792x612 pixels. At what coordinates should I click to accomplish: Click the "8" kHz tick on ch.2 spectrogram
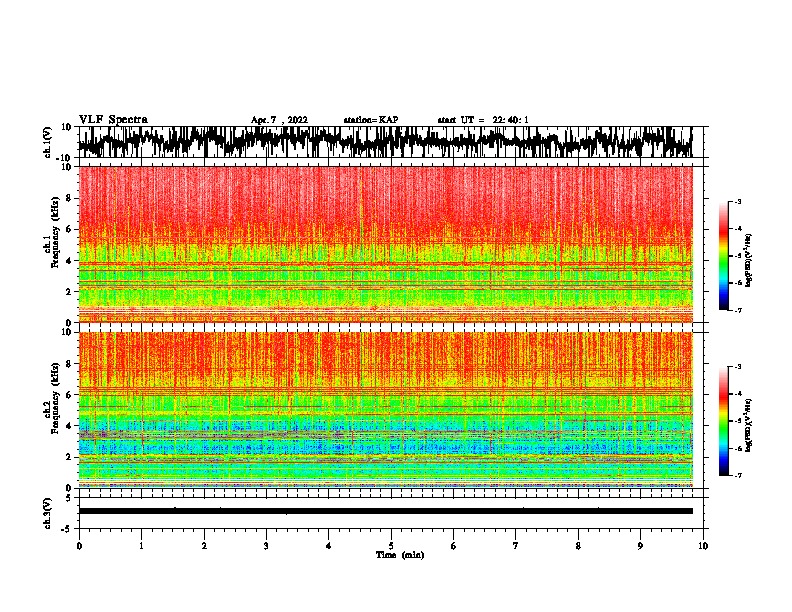tap(69, 364)
